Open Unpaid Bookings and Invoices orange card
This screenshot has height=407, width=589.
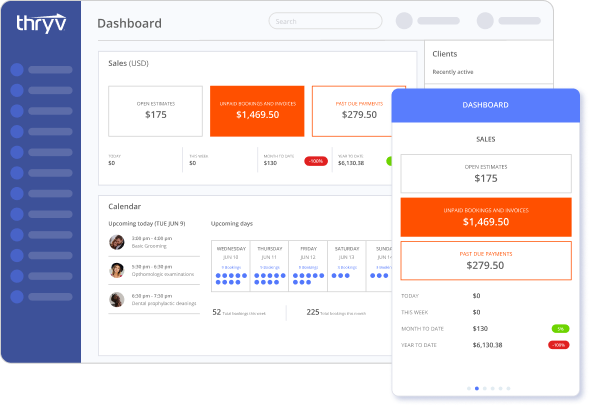pos(257,111)
